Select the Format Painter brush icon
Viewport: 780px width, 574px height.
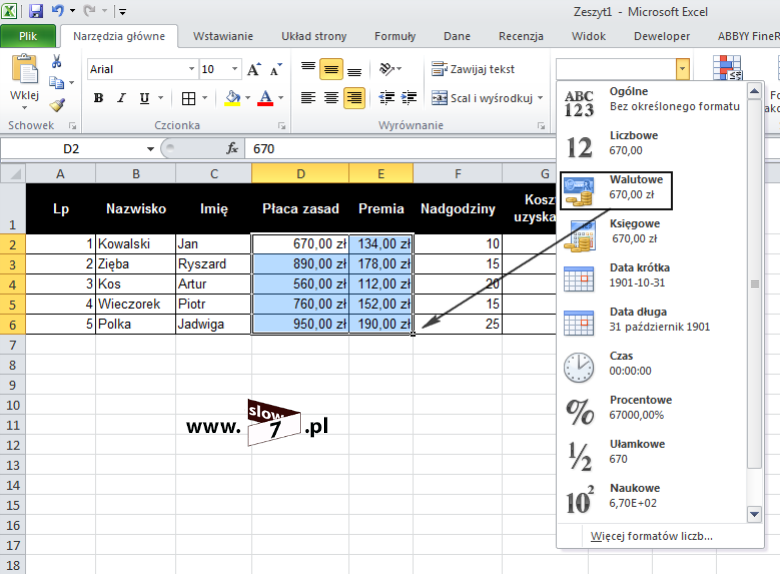[57, 104]
